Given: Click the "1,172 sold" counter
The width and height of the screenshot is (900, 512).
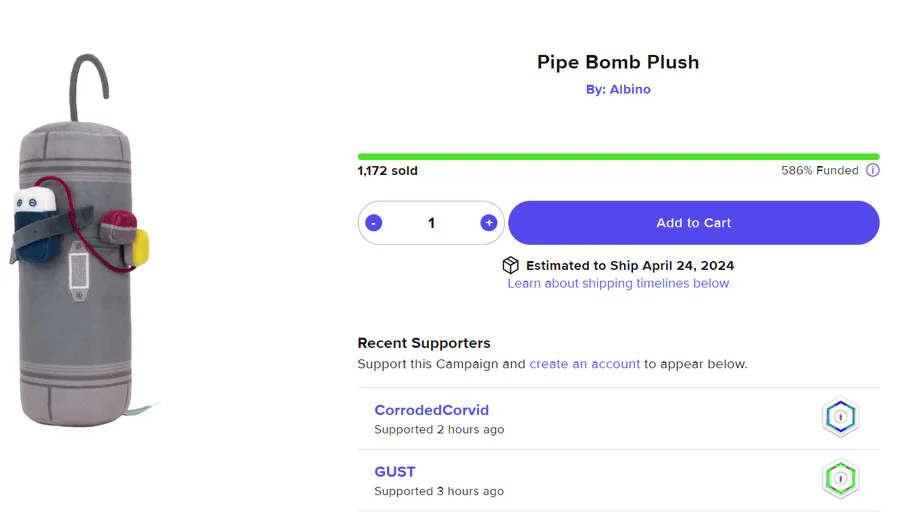Looking at the screenshot, I should pyautogui.click(x=388, y=171).
